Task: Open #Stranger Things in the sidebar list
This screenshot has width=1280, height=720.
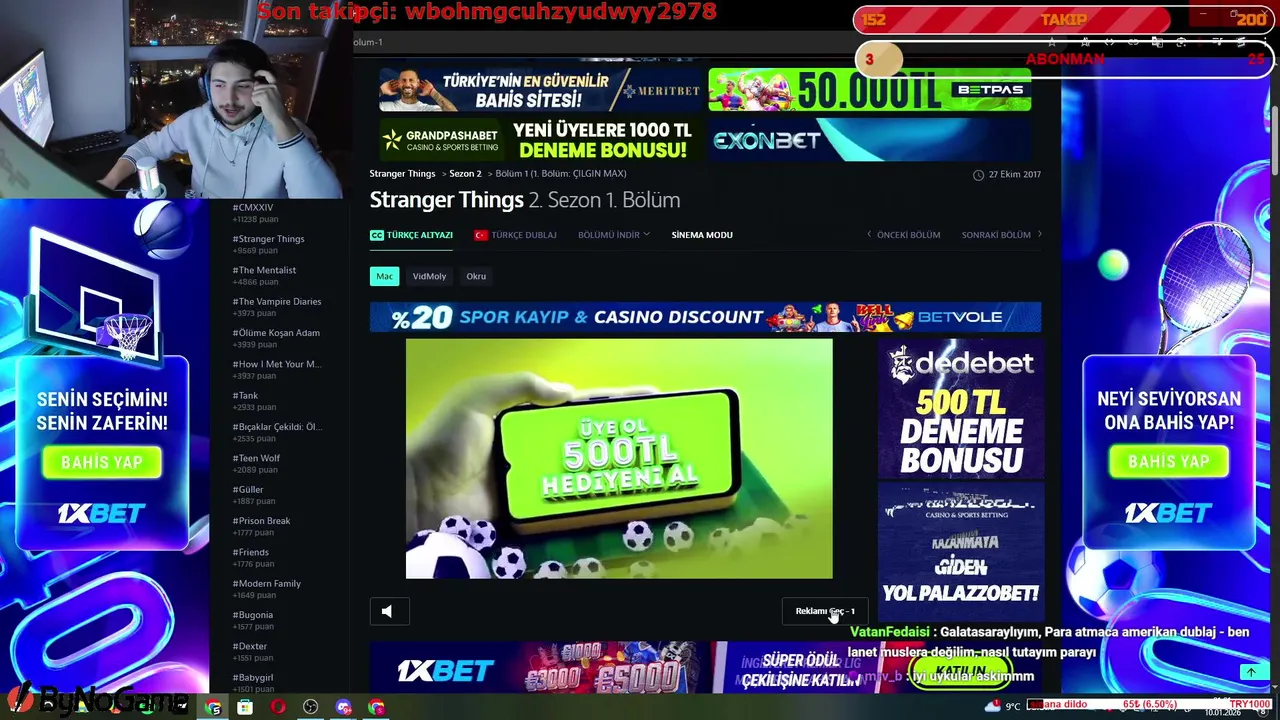Action: (269, 239)
